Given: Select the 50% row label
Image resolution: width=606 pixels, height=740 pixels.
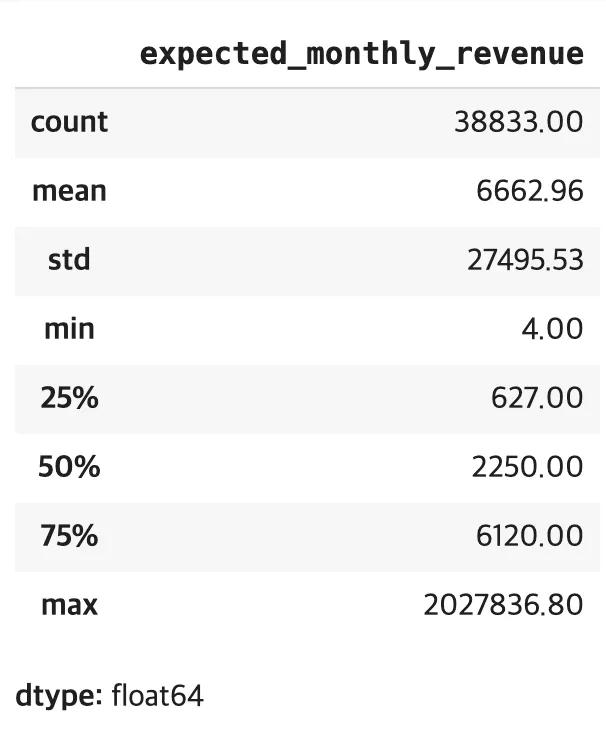Looking at the screenshot, I should tap(69, 467).
